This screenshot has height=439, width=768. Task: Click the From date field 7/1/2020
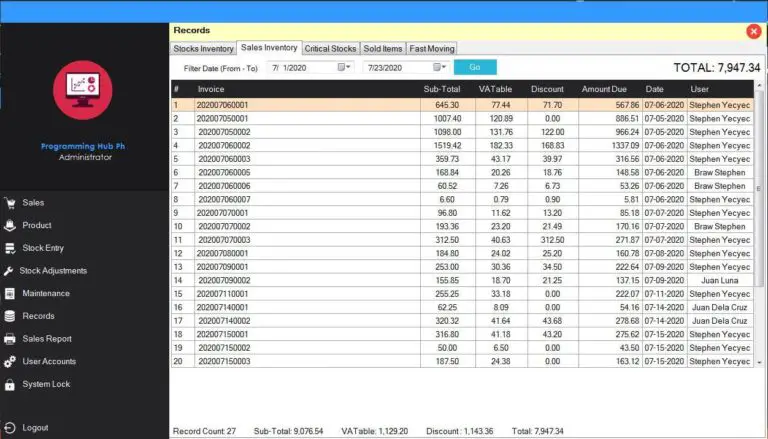coord(310,67)
